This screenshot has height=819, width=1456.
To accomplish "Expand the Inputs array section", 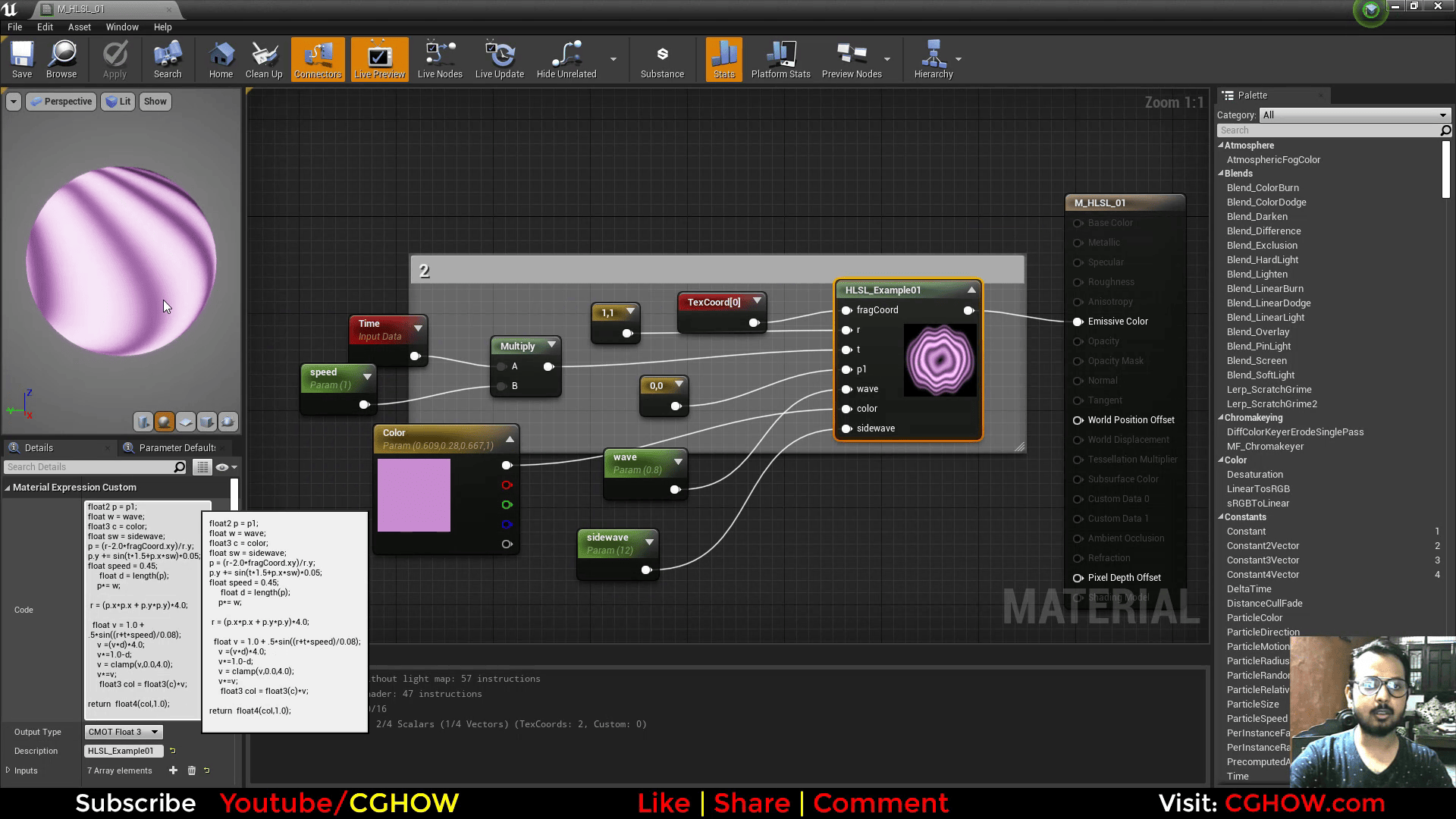I will pos(8,770).
